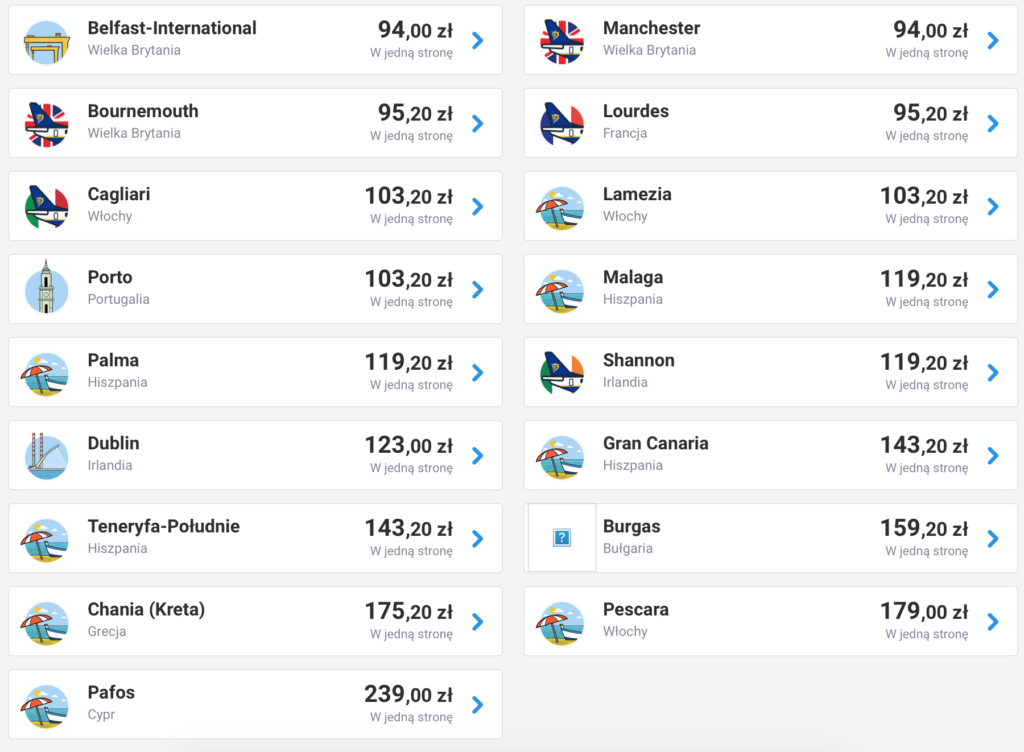This screenshot has height=752, width=1024.
Task: Click the Dublin 123,00 zł price
Action: click(x=408, y=445)
